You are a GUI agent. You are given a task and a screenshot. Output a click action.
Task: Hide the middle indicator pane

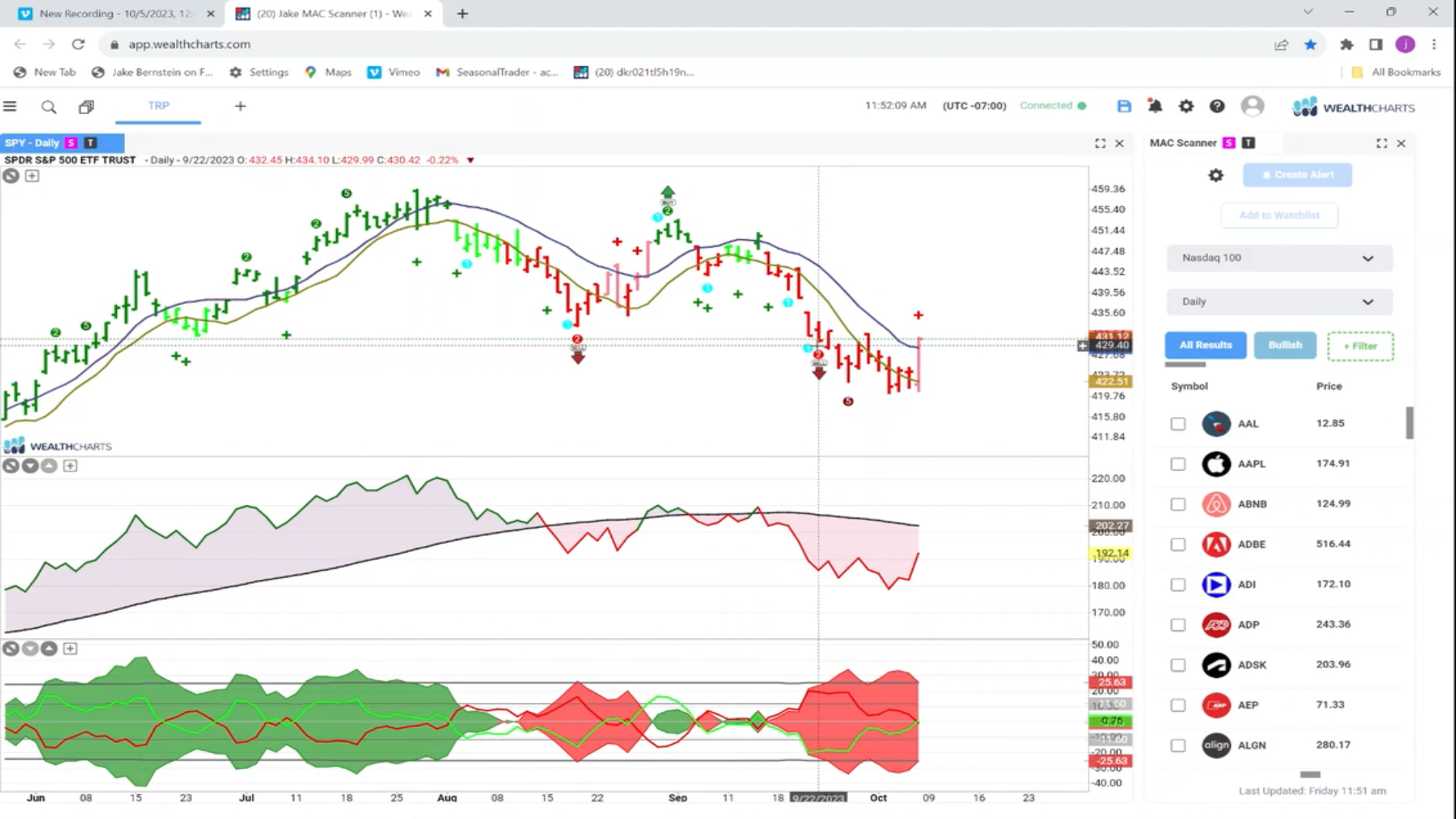11,466
